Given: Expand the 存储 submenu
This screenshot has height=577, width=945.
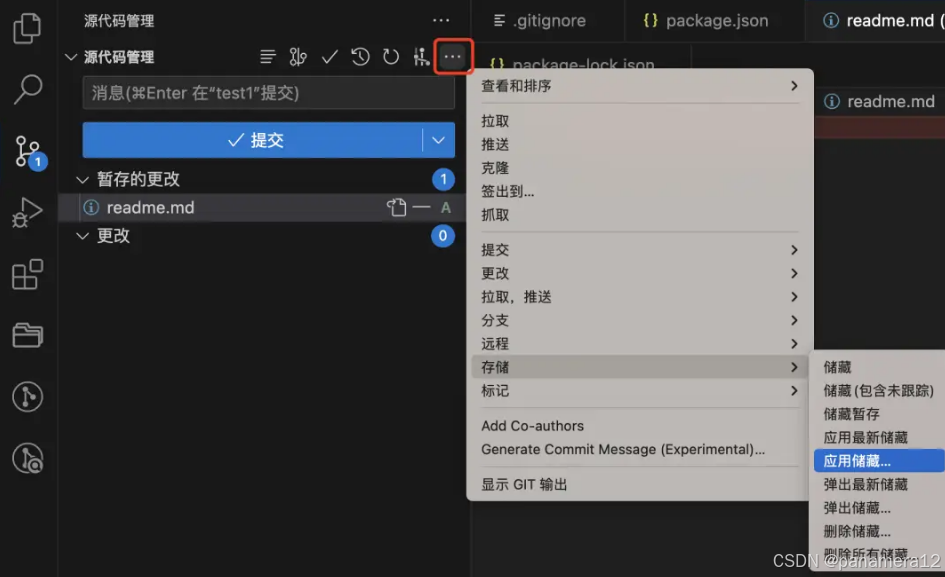Looking at the screenshot, I should point(639,367).
